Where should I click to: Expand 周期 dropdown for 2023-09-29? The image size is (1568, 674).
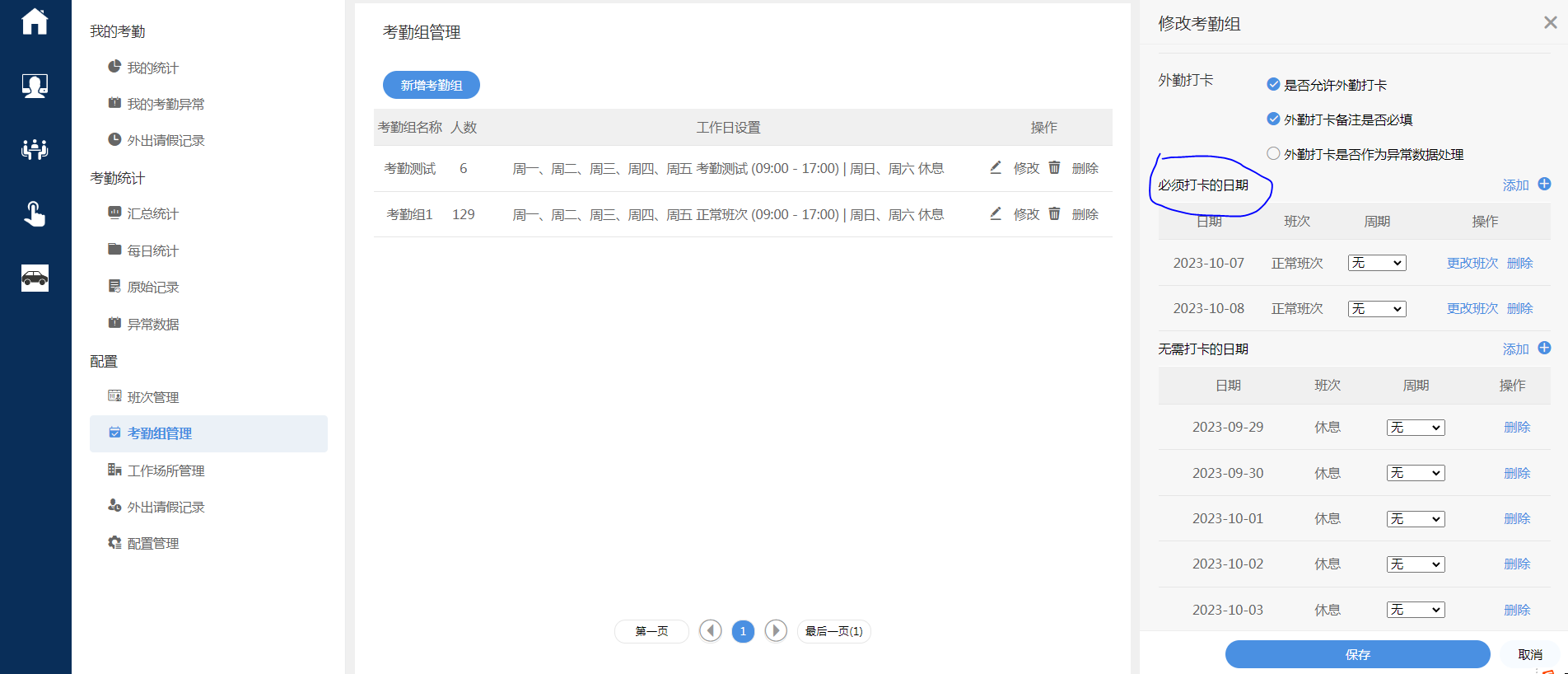click(x=1415, y=428)
